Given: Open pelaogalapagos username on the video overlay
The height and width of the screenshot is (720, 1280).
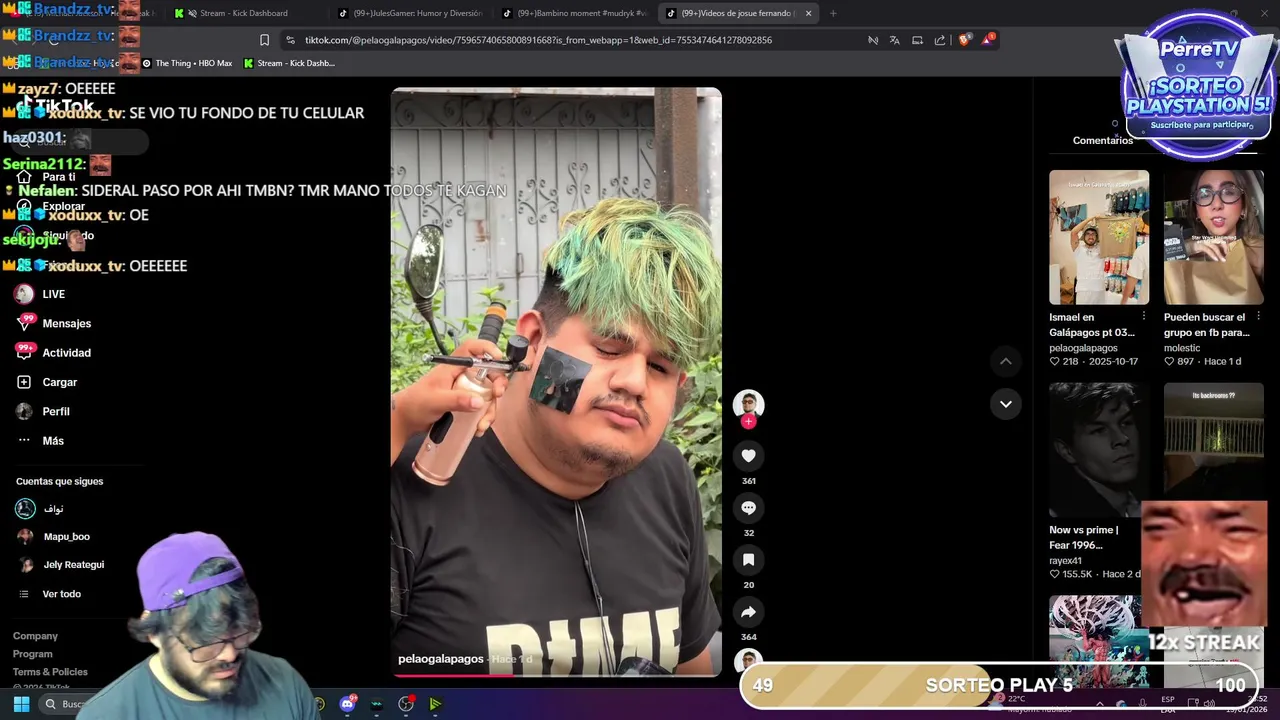Looking at the screenshot, I should tap(441, 659).
